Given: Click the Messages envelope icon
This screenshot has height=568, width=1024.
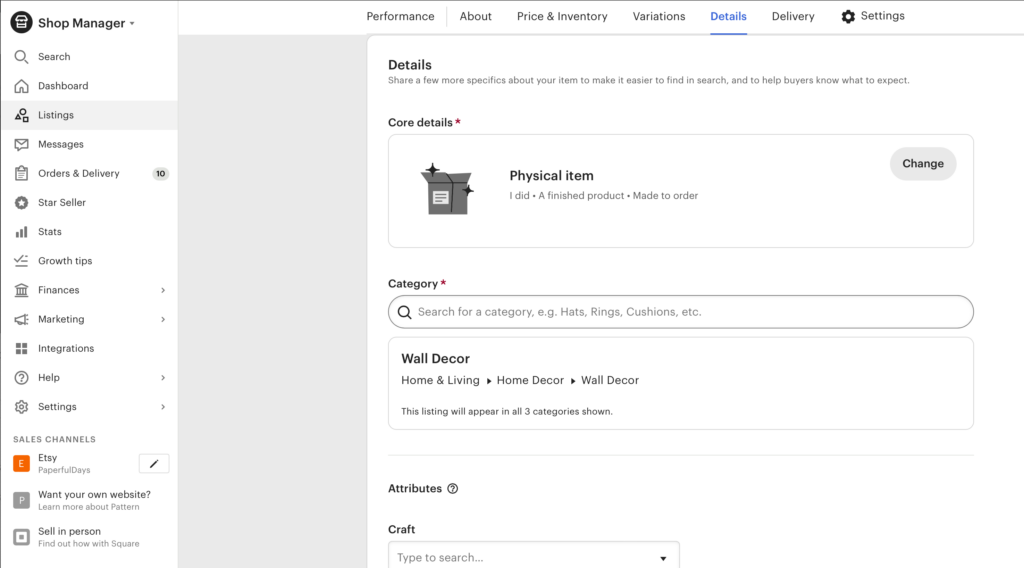Looking at the screenshot, I should [x=22, y=144].
